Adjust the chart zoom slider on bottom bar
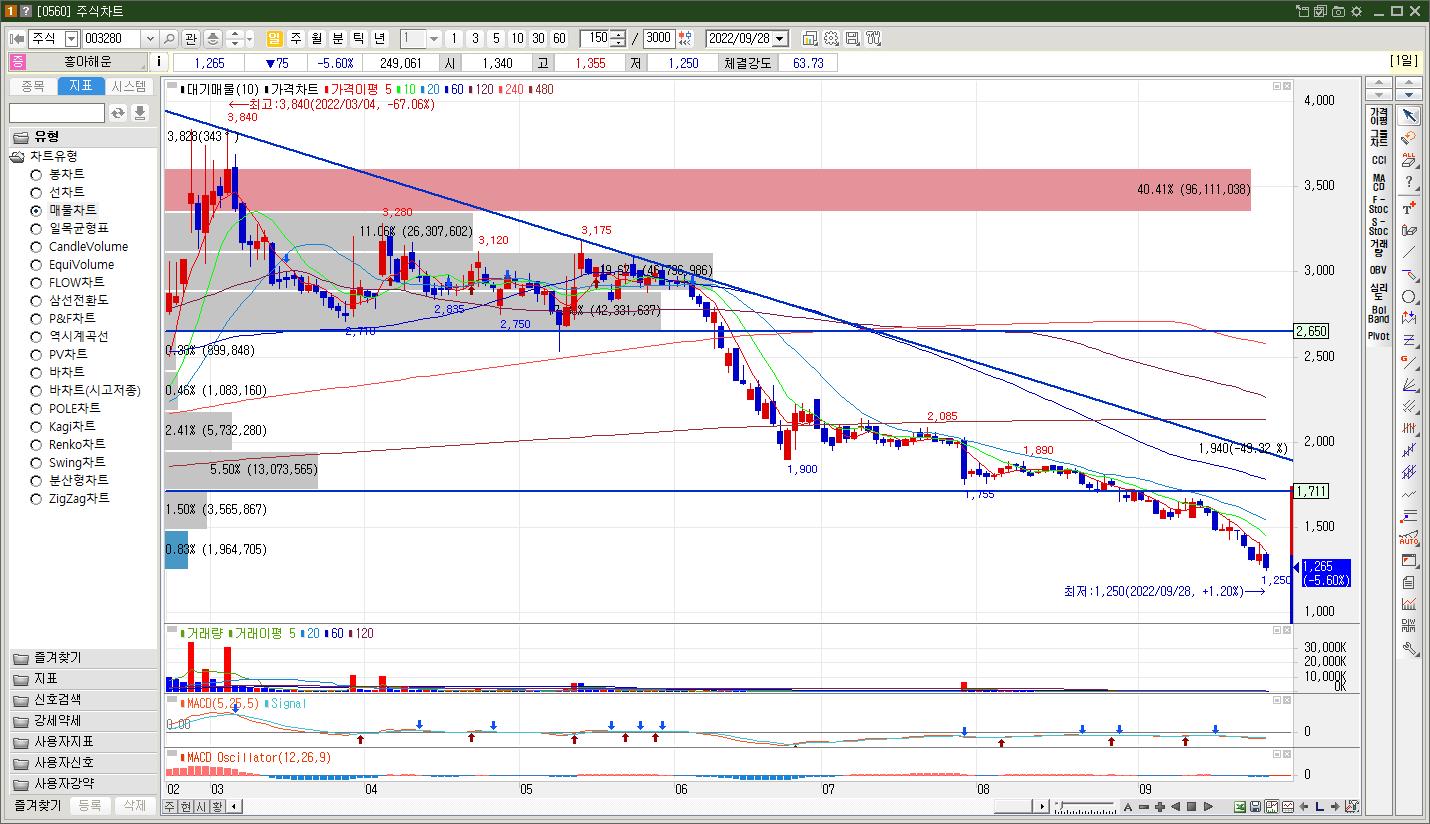1430x824 pixels. click(1086, 807)
